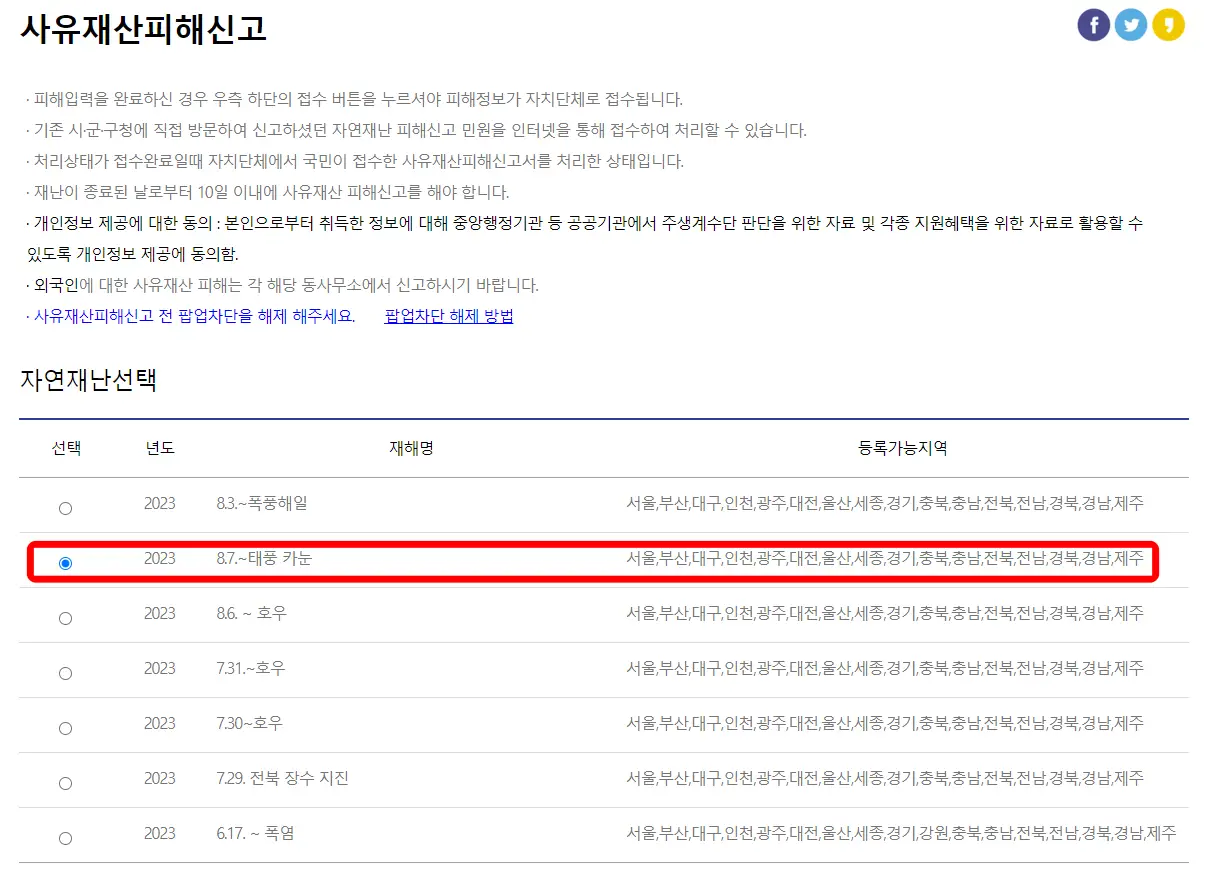This screenshot has height=869, width=1223.
Task: Select the 8.3.~폭풍해일 disaster radio button
Action: [x=65, y=507]
